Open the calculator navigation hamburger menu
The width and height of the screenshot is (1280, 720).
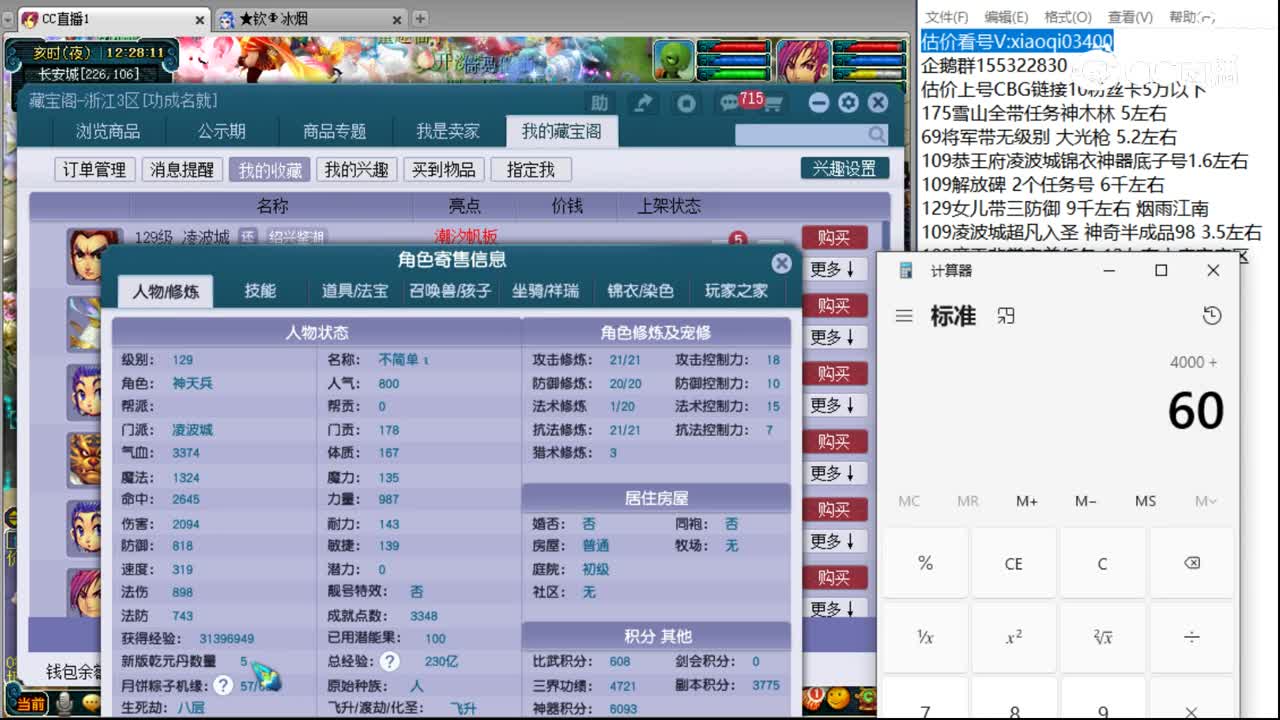point(903,315)
